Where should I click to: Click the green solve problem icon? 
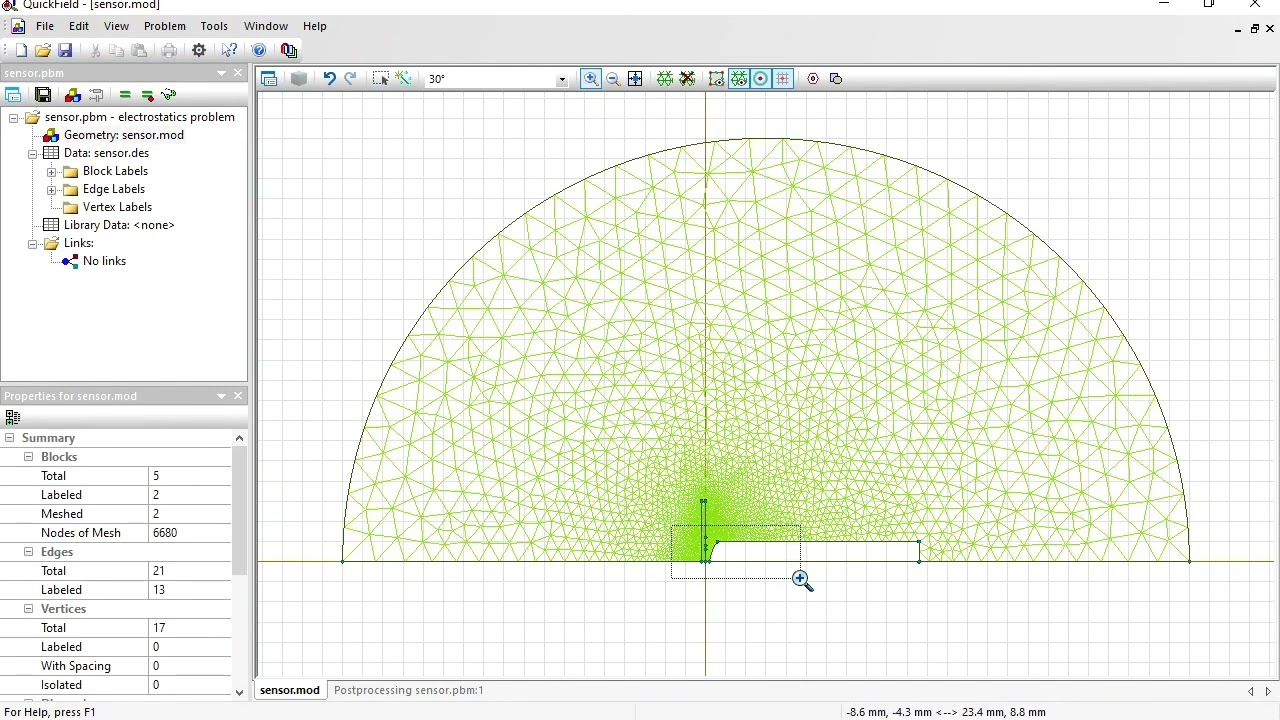click(x=125, y=95)
